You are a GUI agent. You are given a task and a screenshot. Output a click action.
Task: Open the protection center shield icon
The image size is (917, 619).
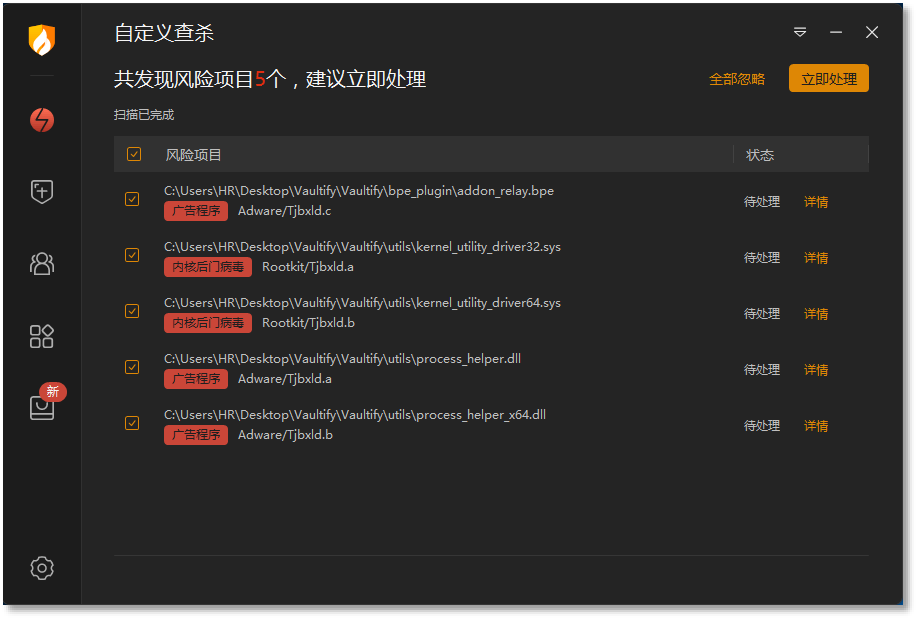42,191
